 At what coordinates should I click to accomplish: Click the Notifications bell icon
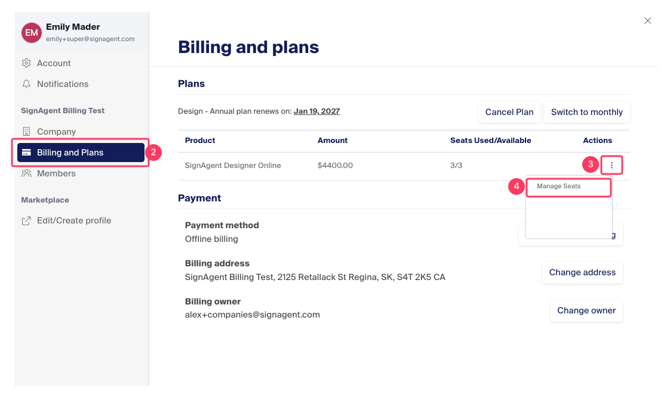tap(26, 84)
